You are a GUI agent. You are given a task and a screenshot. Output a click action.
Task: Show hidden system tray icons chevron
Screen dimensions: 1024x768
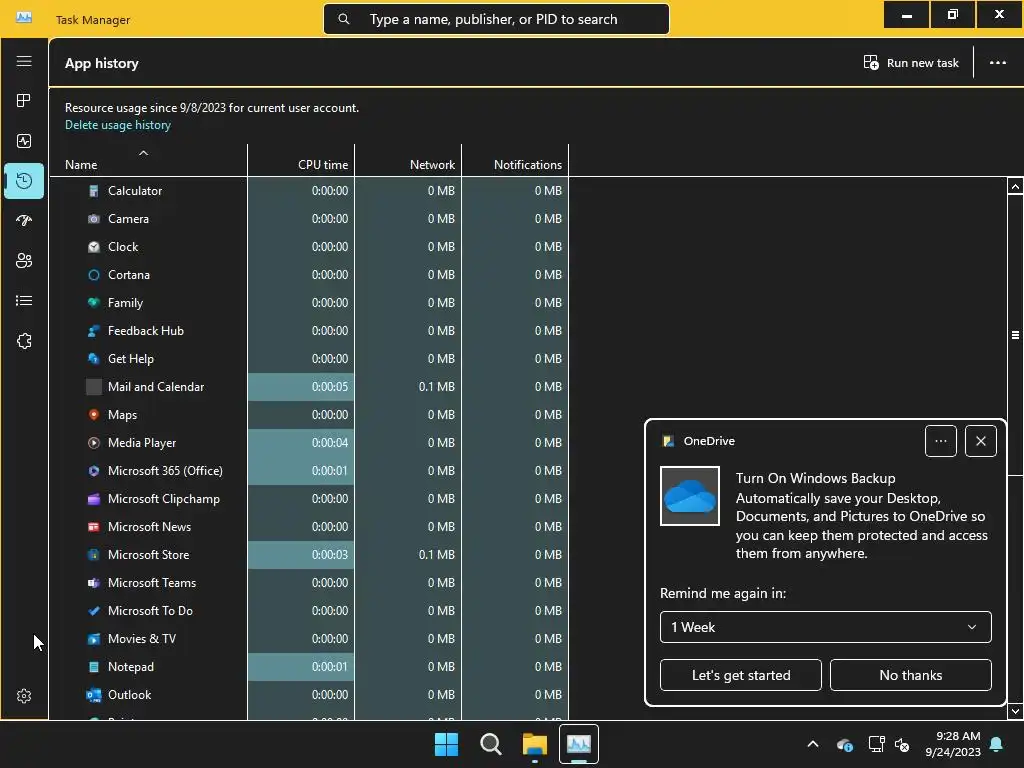(813, 744)
